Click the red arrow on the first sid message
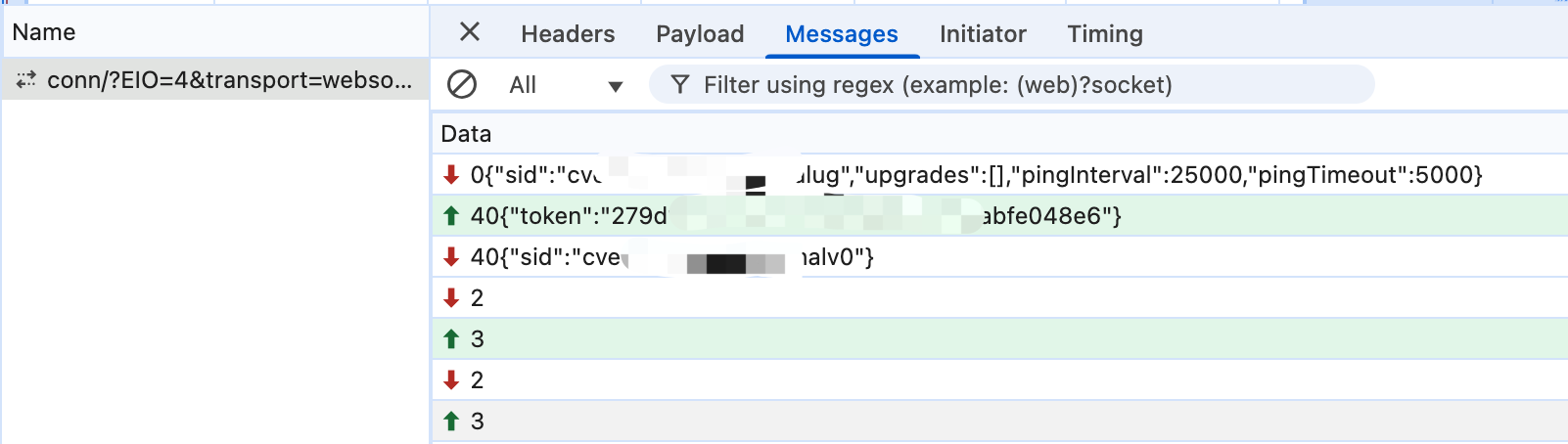Image resolution: width=1568 pixels, height=444 pixels. tap(451, 175)
